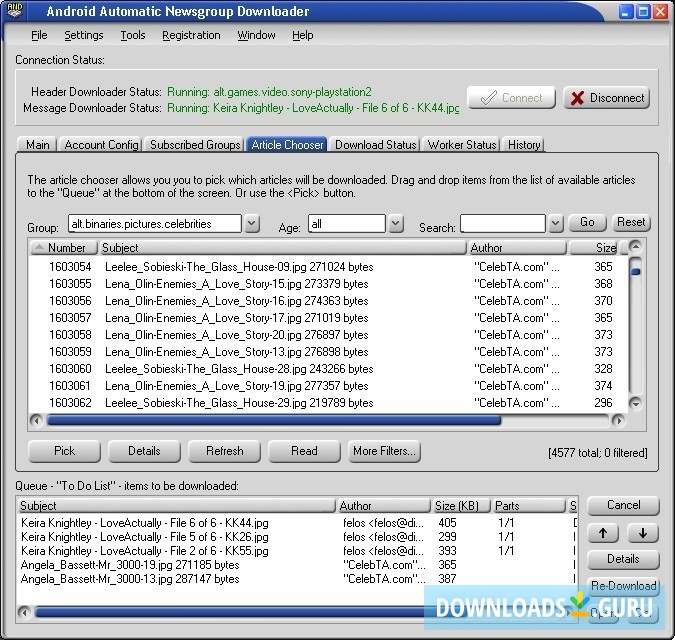
Task: Open the Tools menu
Action: (x=133, y=35)
